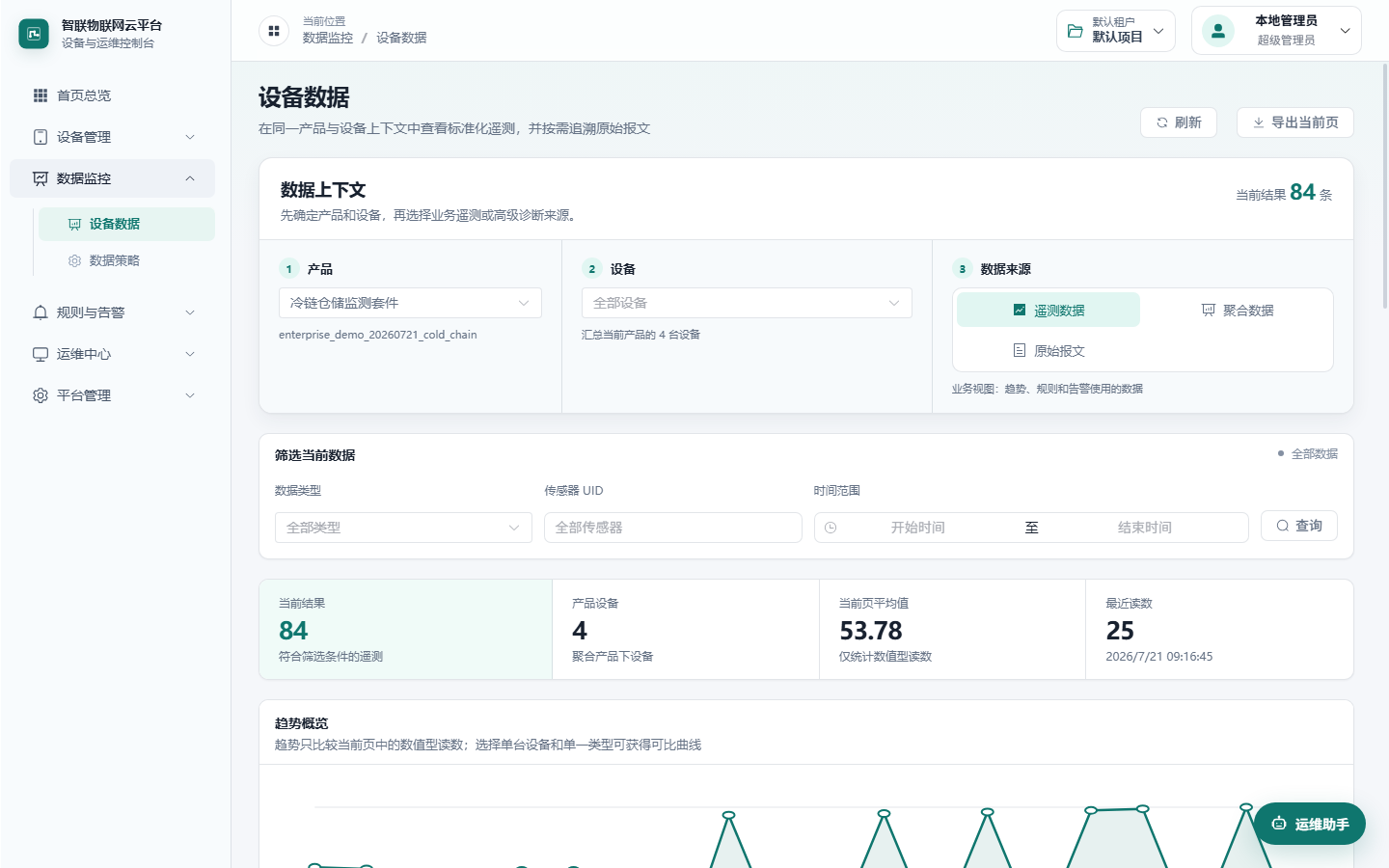The height and width of the screenshot is (868, 1389).
Task: Open 设备数据 submenu item
Action: click(x=126, y=224)
